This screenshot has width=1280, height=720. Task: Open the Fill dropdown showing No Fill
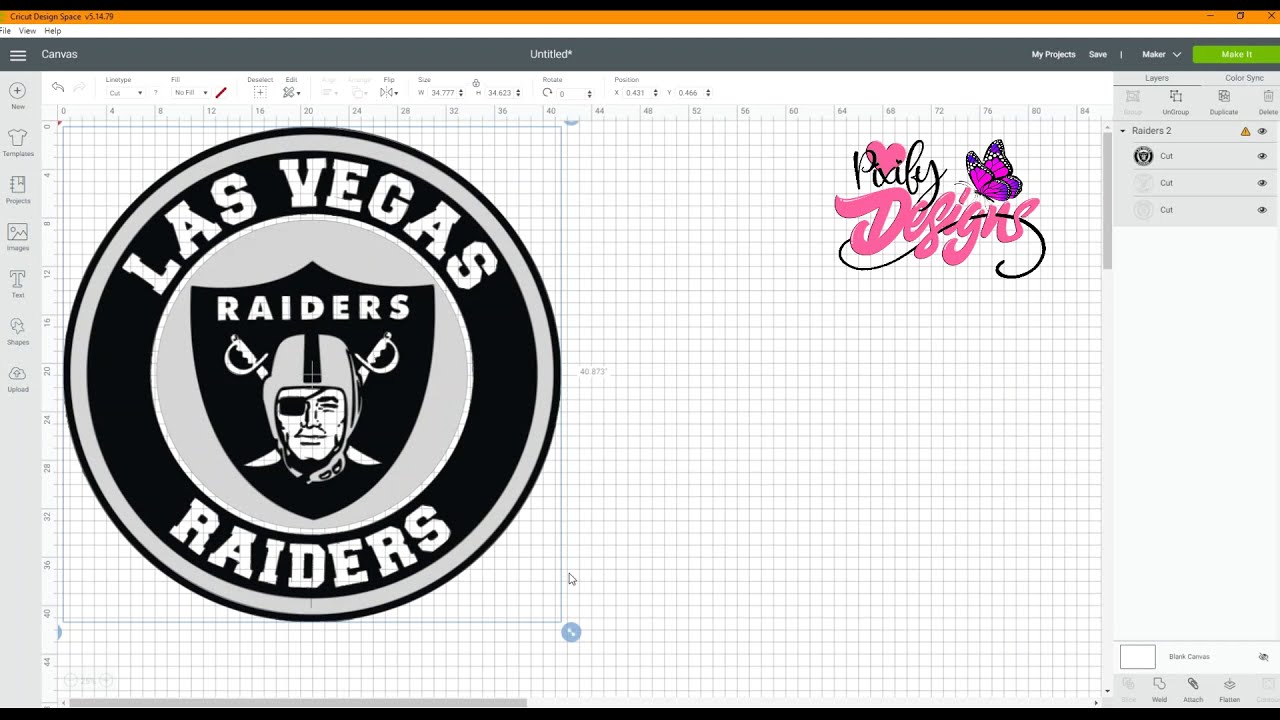click(x=190, y=93)
